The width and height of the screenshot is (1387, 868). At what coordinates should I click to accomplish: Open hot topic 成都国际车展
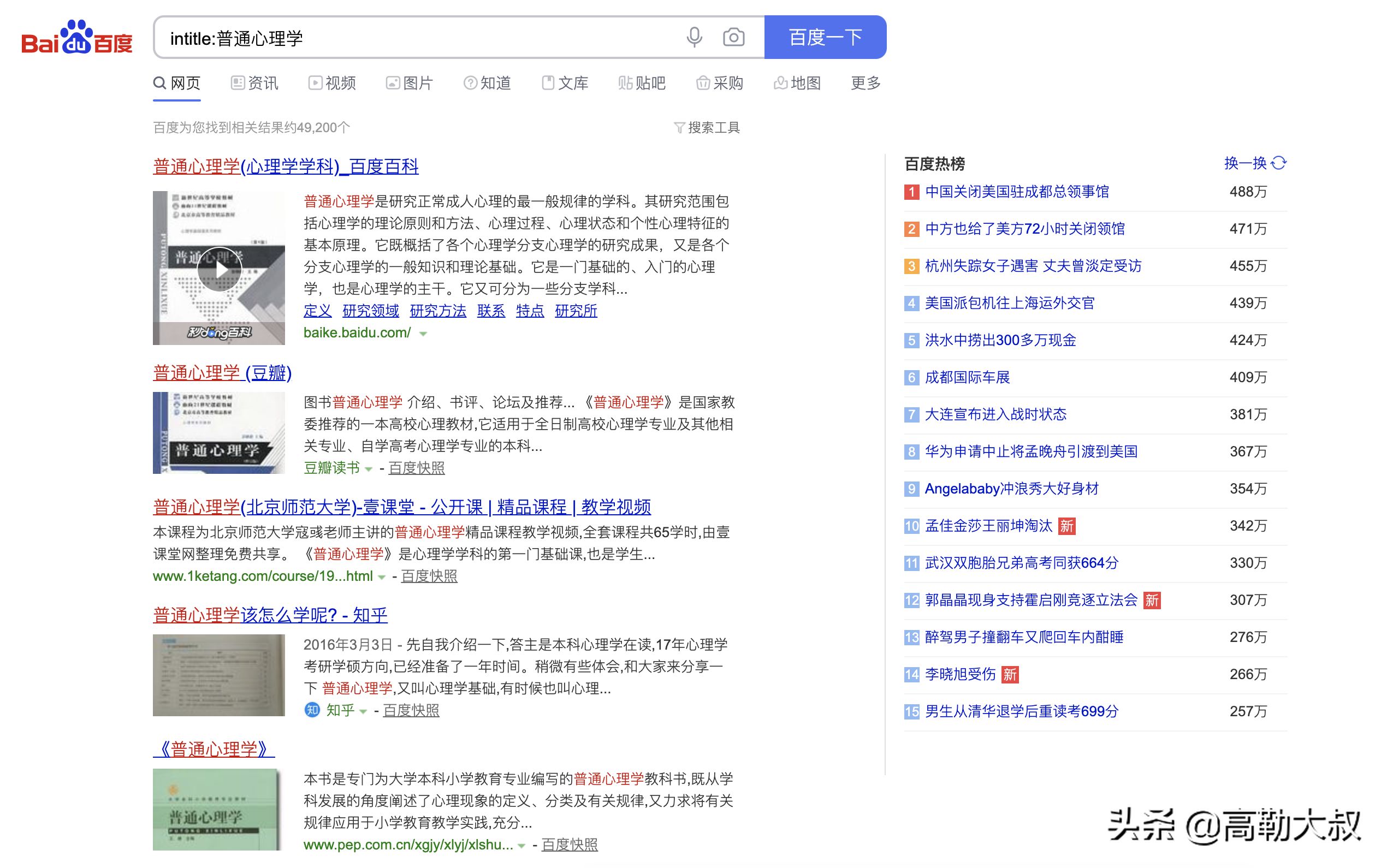pyautogui.click(x=967, y=378)
